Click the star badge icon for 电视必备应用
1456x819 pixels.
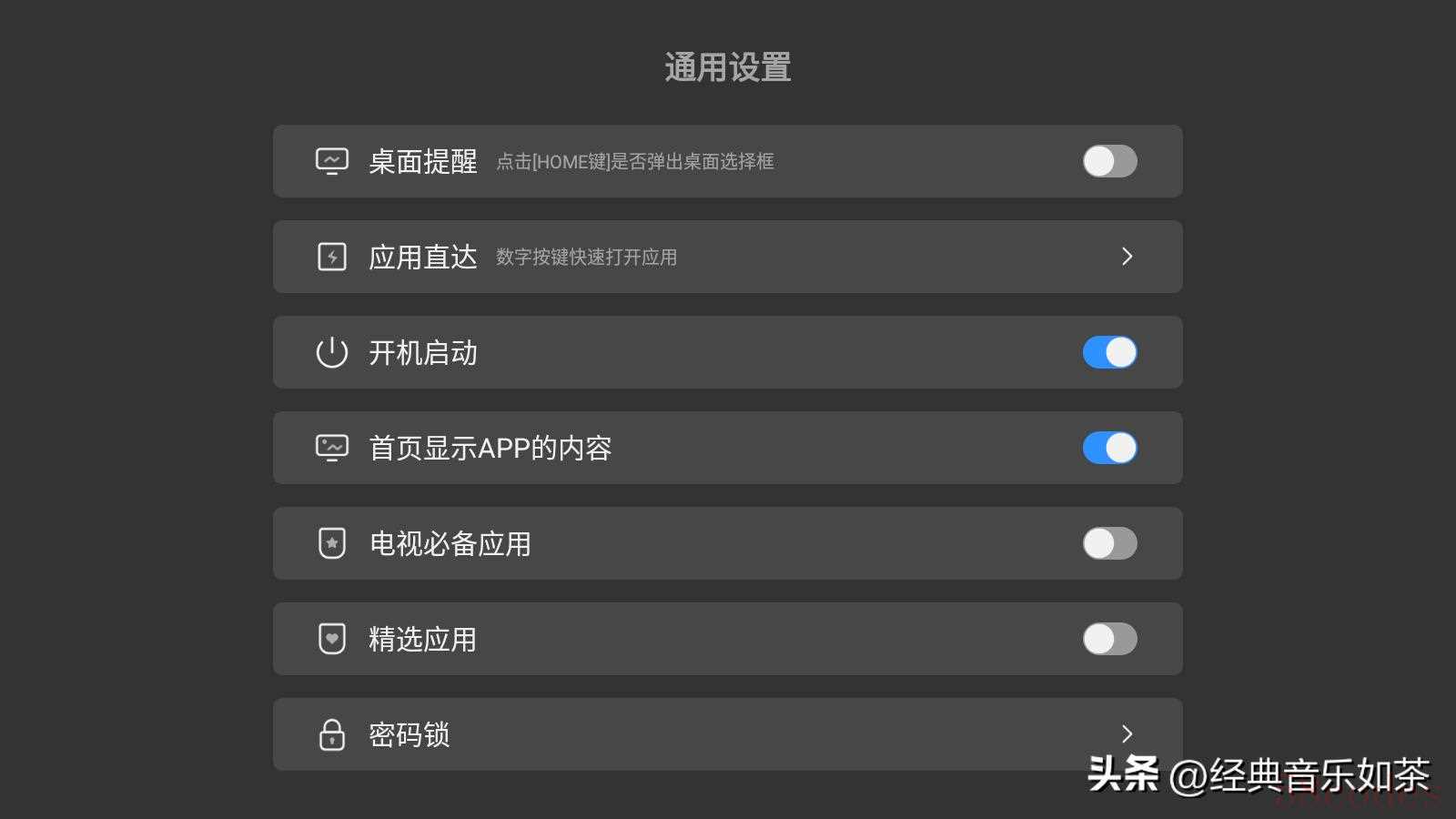pos(331,543)
